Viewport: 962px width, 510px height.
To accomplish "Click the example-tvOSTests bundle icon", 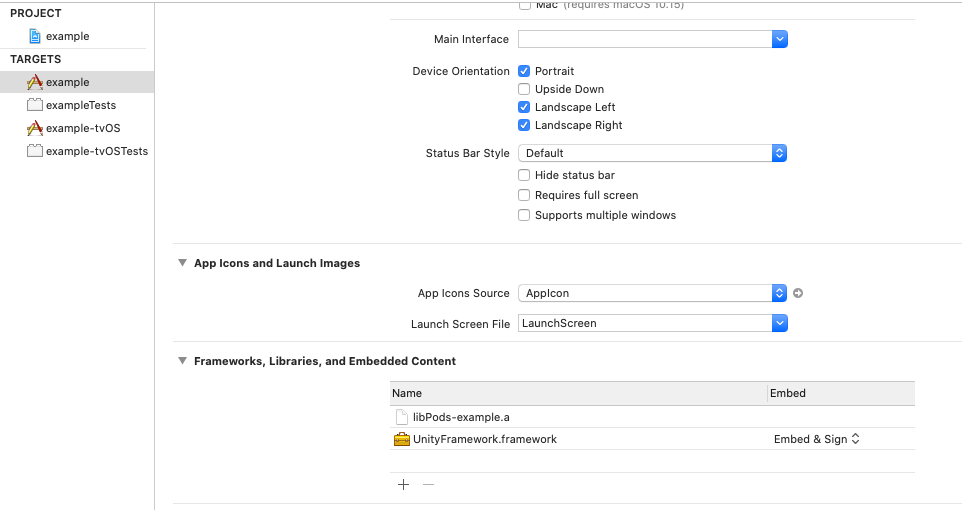I will (35, 151).
